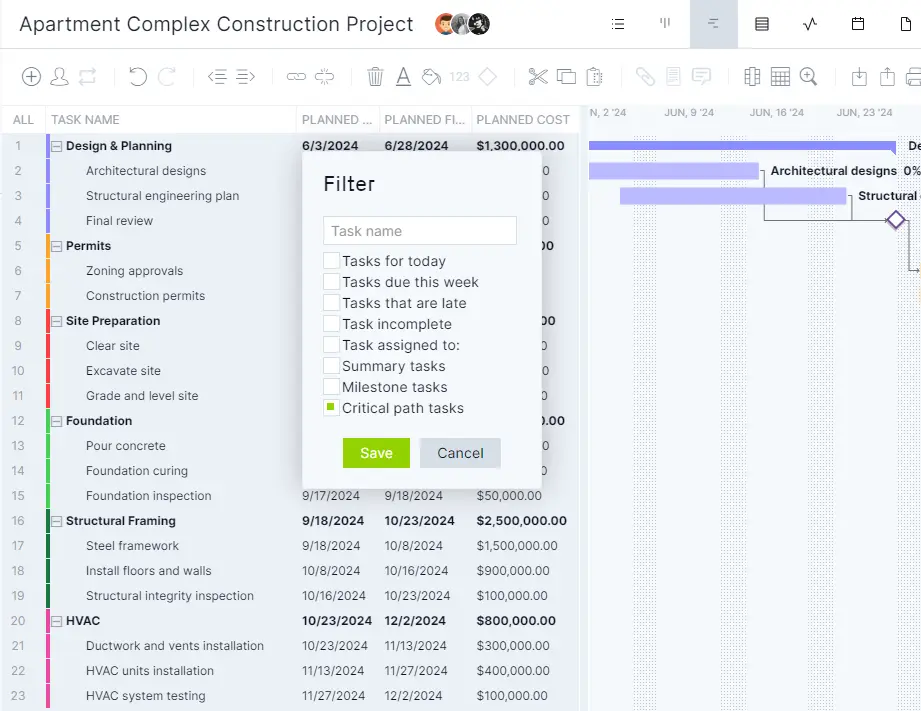Collapse the Site Preparation group
The image size is (921, 711).
click(56, 321)
